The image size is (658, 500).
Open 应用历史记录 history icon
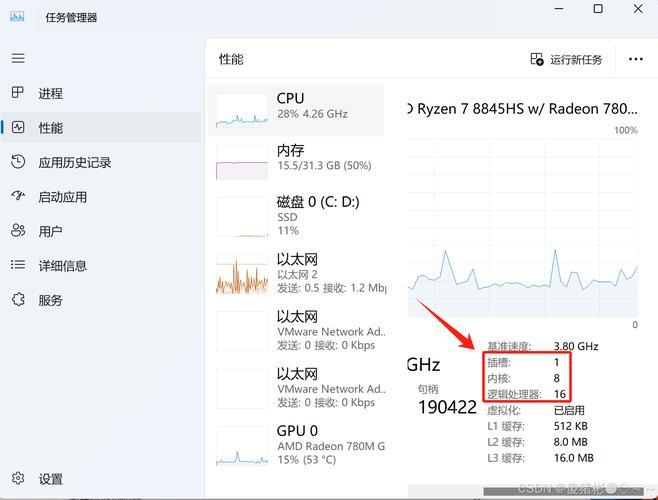(18, 162)
